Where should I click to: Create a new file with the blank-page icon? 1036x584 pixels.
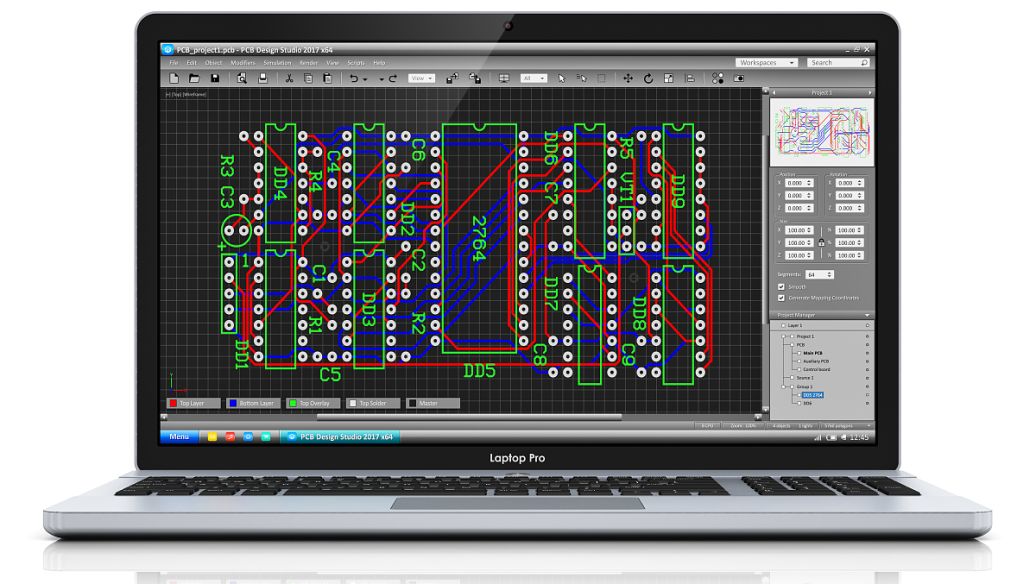174,79
